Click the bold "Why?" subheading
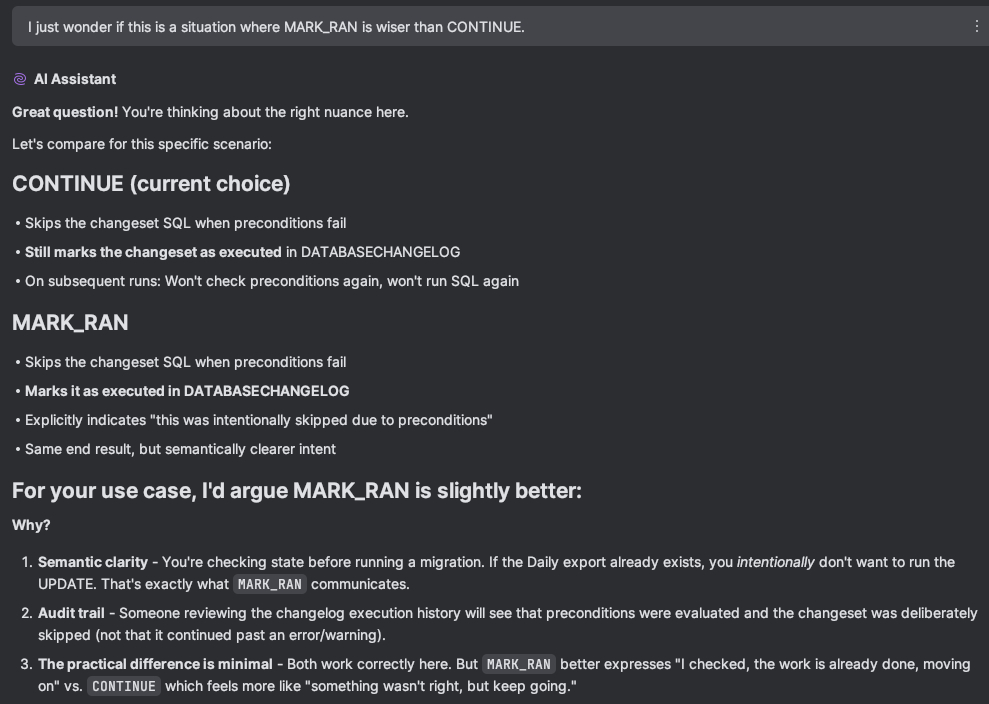 31,525
